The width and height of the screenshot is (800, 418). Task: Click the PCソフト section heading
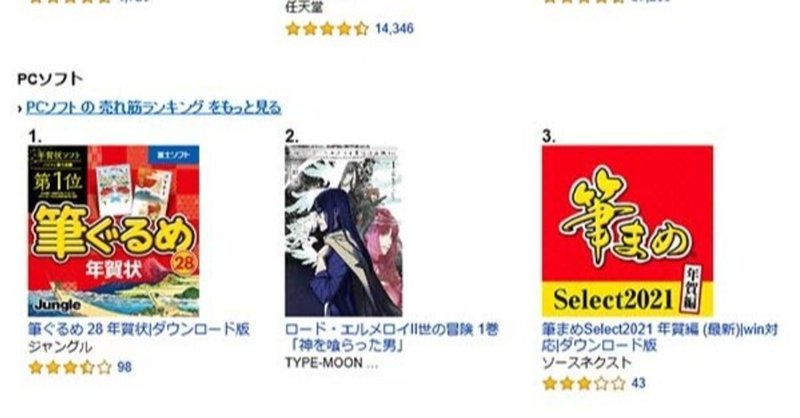(x=50, y=79)
